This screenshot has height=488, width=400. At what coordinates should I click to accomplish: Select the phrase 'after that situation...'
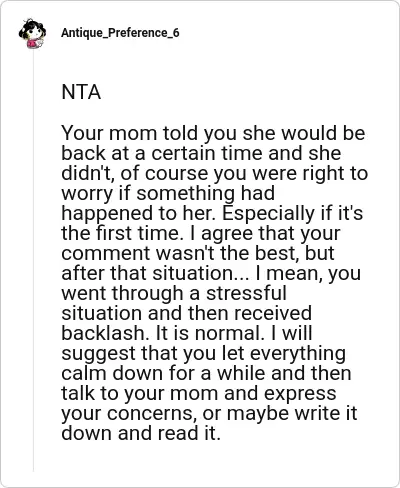coord(155,273)
